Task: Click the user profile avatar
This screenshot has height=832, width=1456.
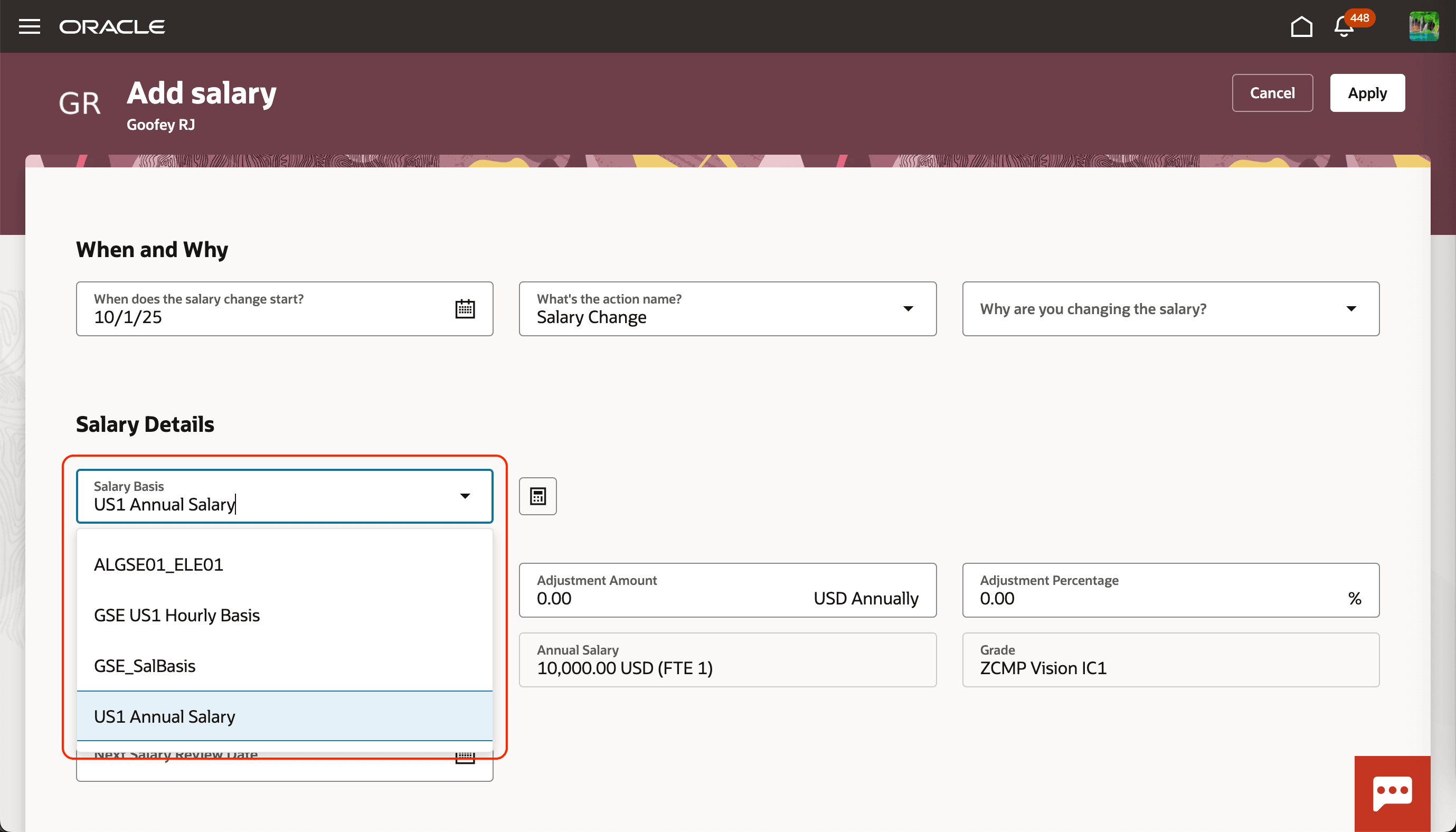Action: pyautogui.click(x=1423, y=26)
